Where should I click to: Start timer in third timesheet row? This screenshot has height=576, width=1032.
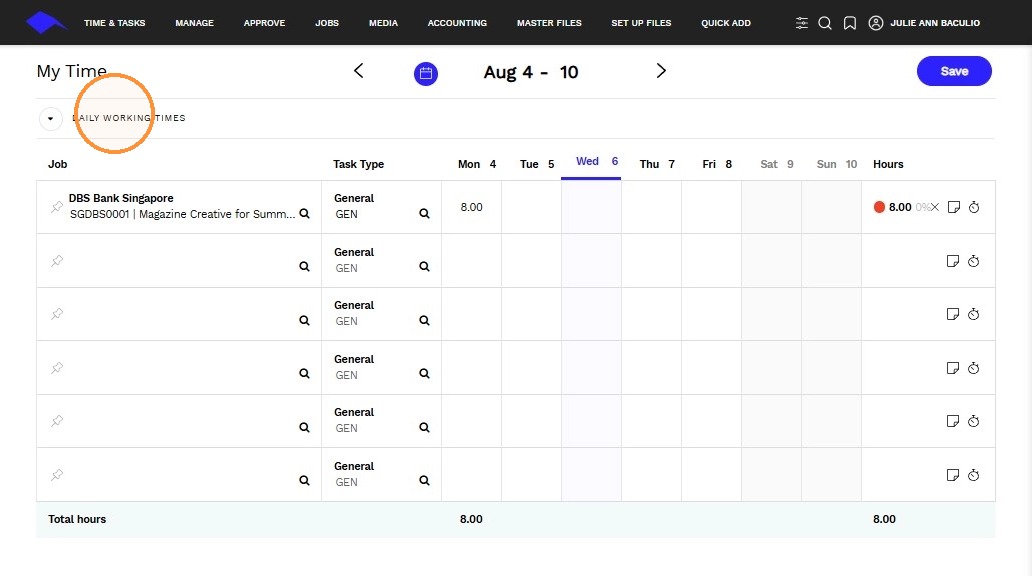[973, 314]
